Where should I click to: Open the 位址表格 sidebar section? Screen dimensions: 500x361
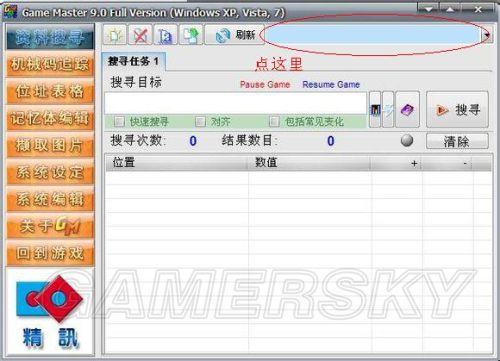point(50,91)
